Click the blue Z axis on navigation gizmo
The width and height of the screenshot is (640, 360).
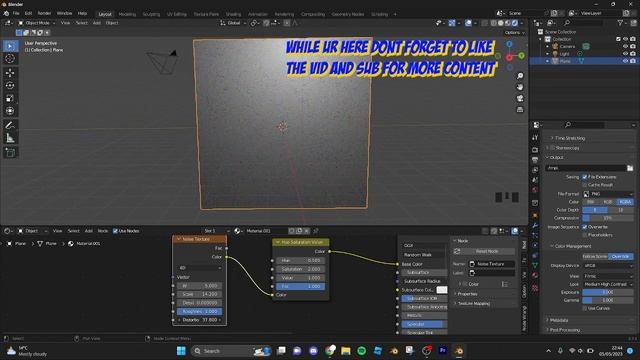pos(509,44)
